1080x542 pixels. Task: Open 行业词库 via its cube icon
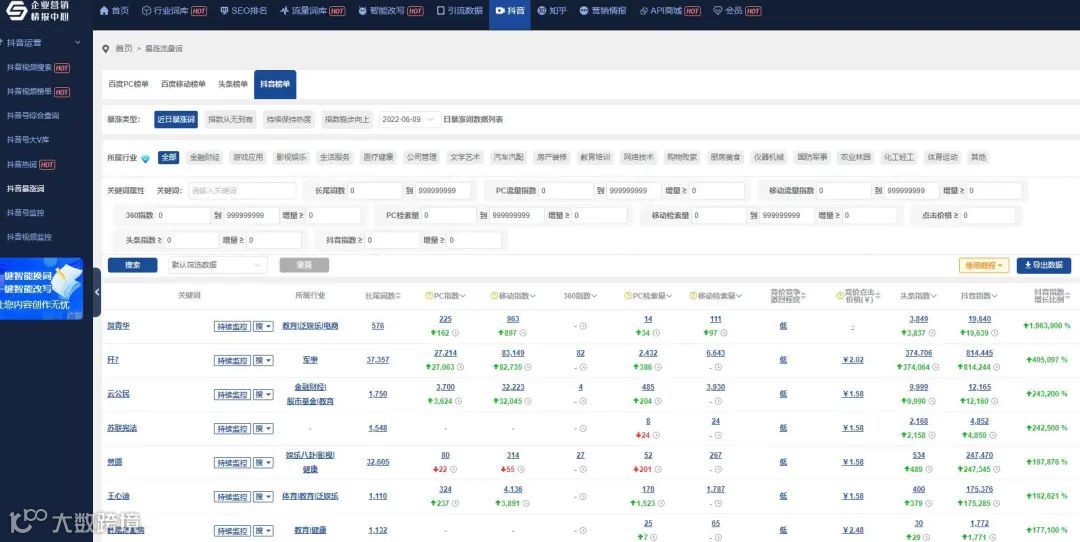coord(146,11)
